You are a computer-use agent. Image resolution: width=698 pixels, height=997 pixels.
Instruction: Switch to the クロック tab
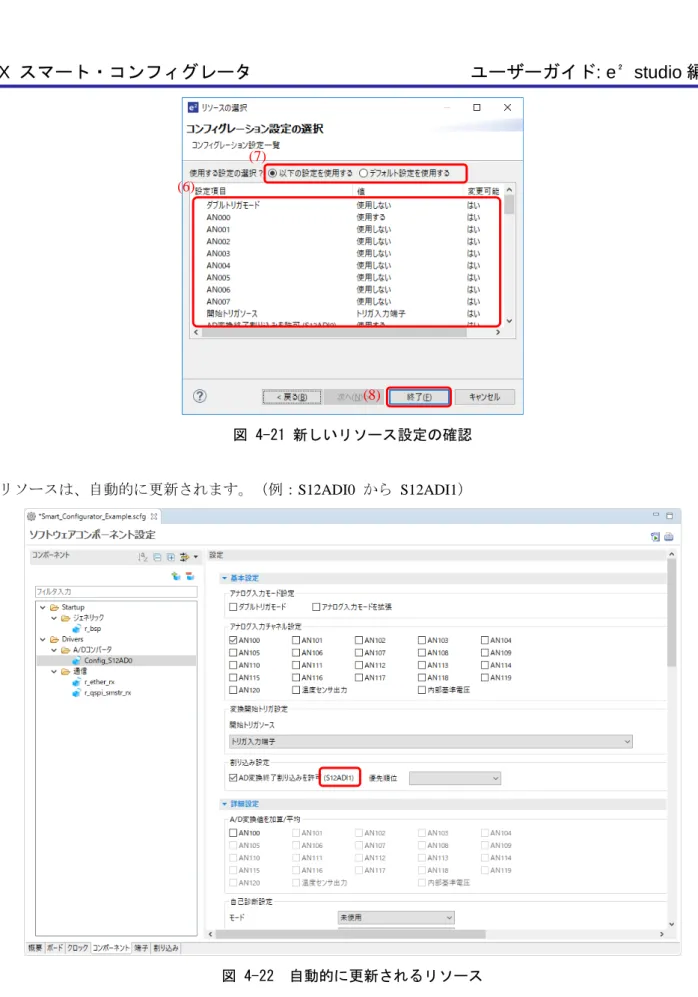coord(78,948)
